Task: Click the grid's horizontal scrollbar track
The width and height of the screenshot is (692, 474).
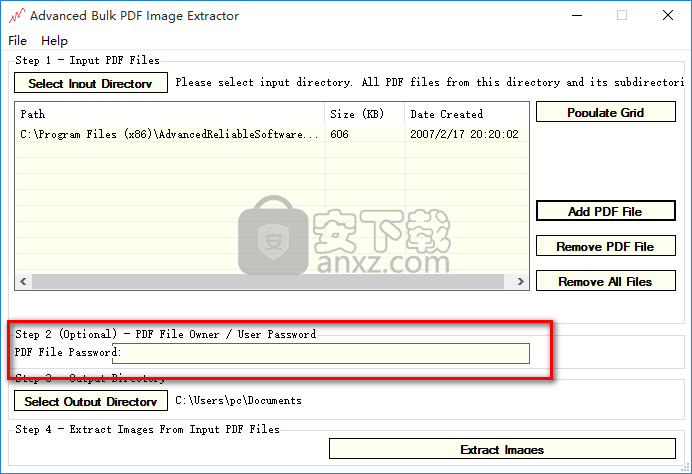Action: (268, 282)
